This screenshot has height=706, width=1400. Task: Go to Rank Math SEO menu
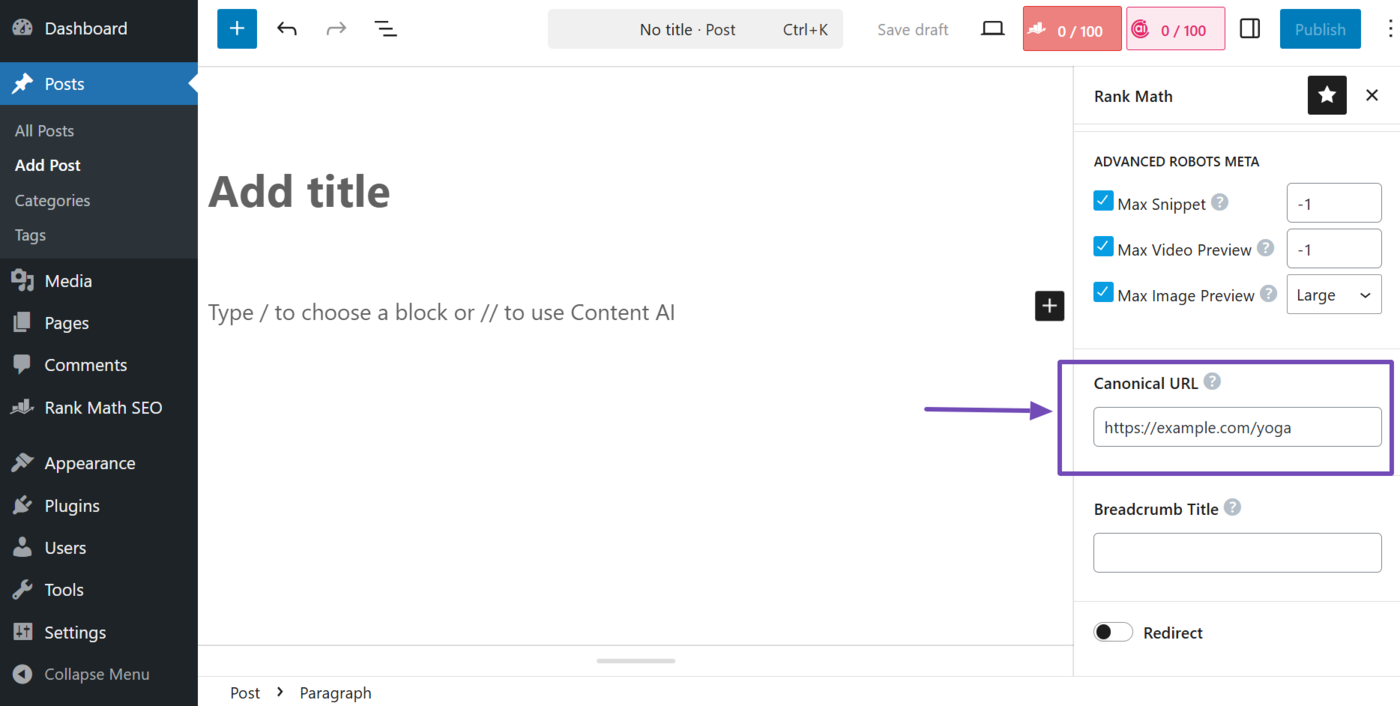click(103, 408)
